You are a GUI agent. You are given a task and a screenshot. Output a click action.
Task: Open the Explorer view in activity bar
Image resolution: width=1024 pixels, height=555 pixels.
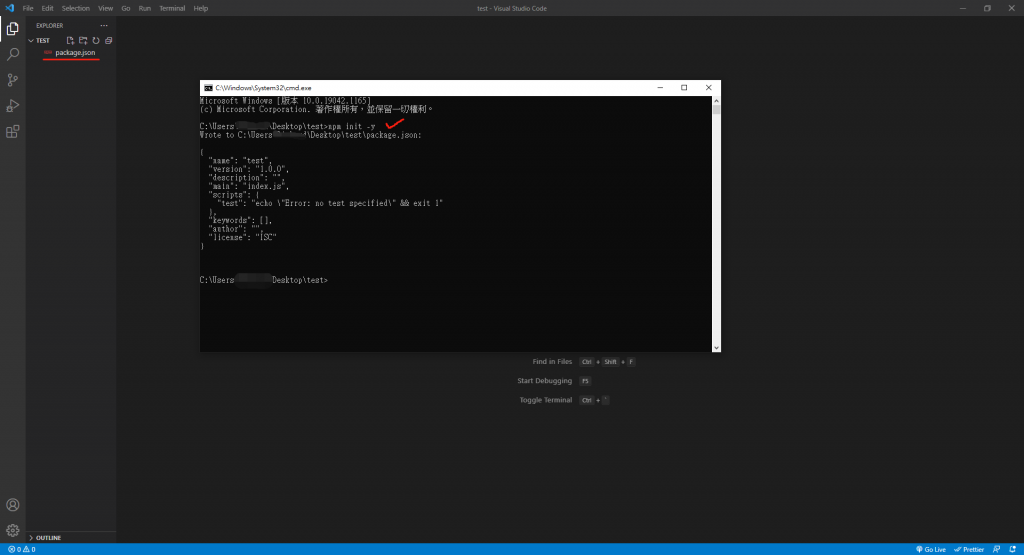[x=12, y=29]
